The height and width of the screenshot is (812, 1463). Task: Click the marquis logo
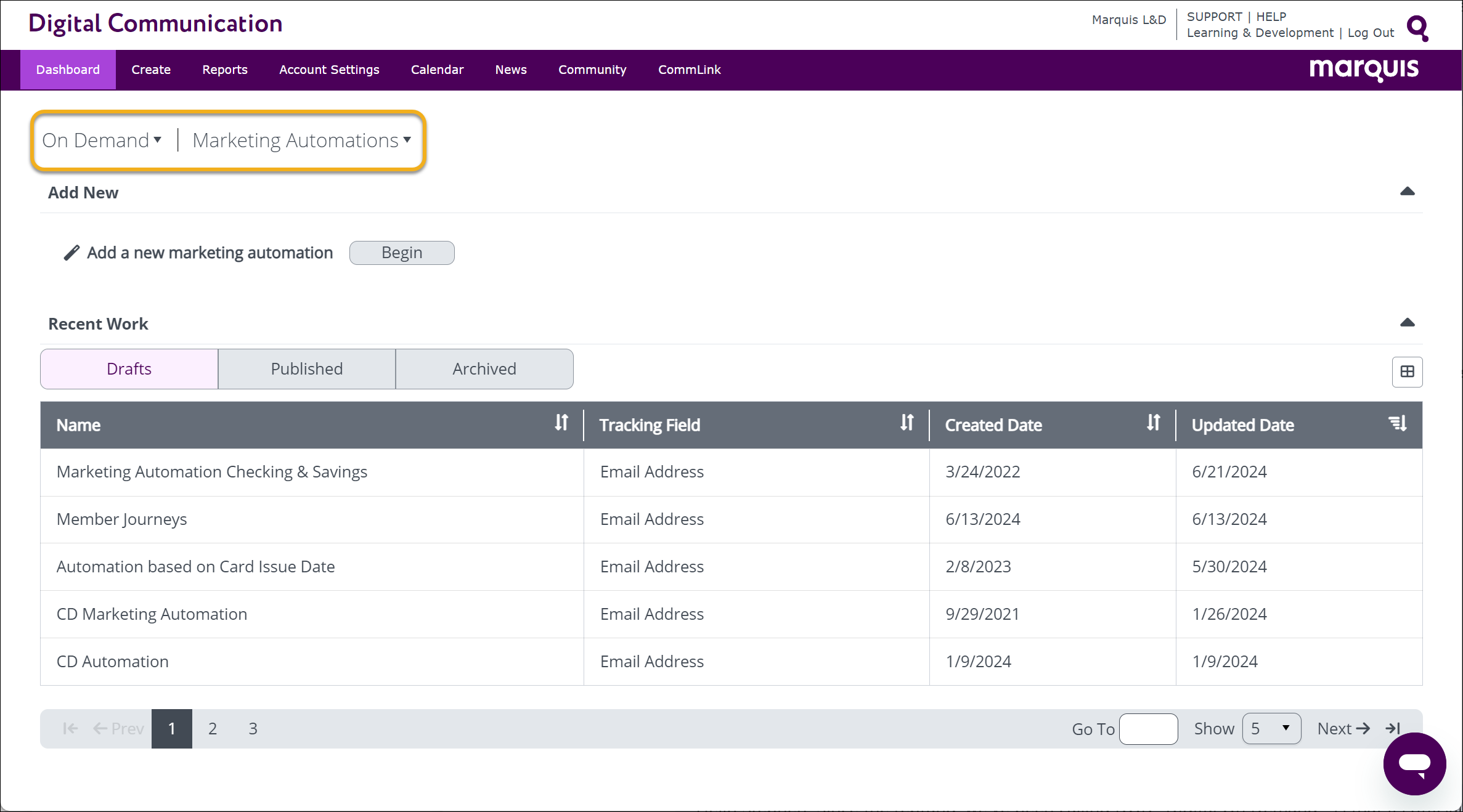point(1364,69)
